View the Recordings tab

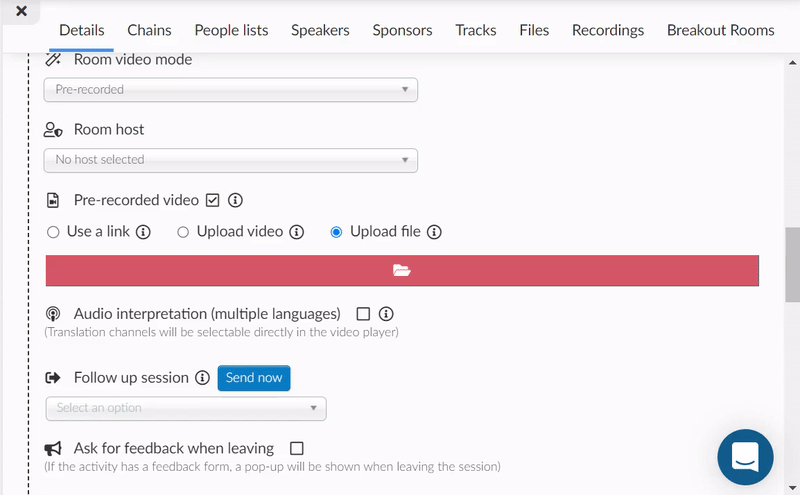click(608, 30)
